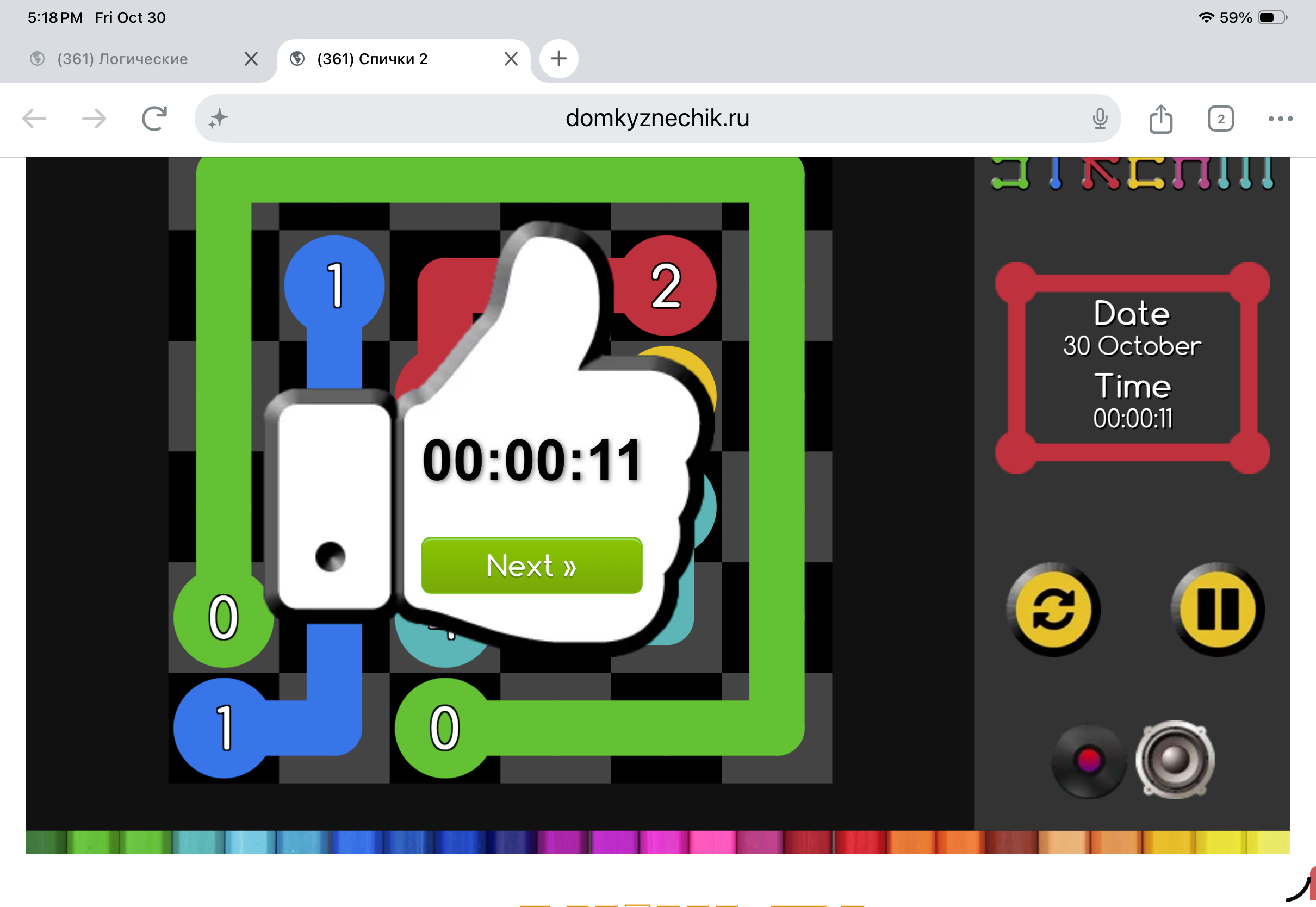The width and height of the screenshot is (1316, 907).
Task: Click the left green 0 node
Action: pyautogui.click(x=224, y=617)
